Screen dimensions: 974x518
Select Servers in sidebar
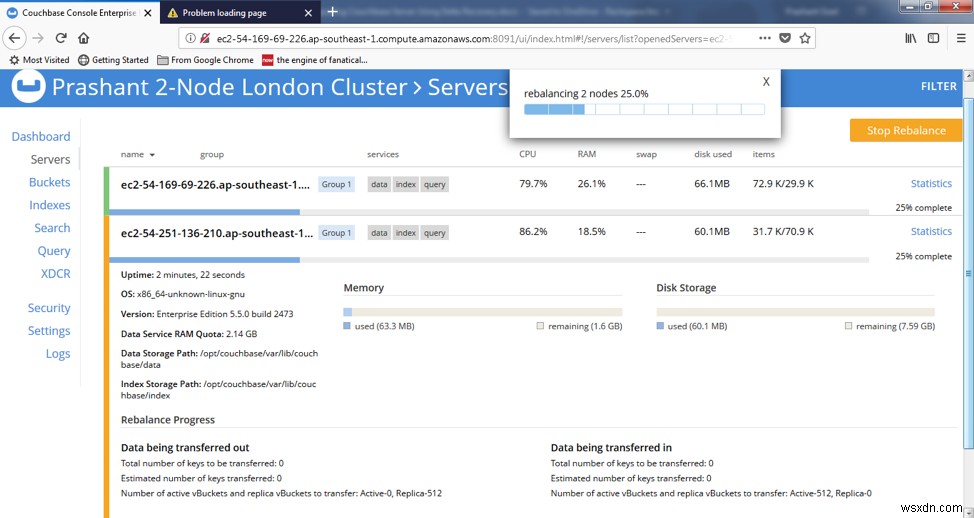coord(50,160)
